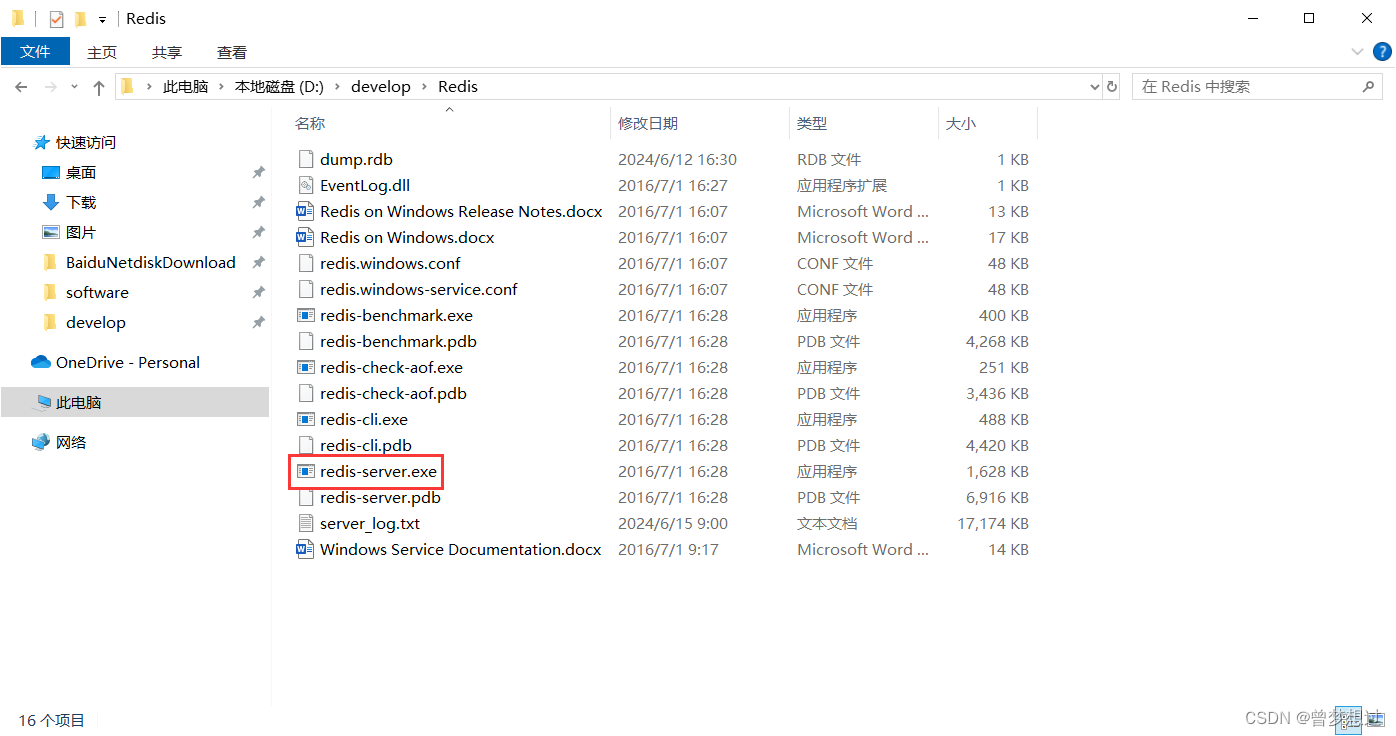Select 快速访问 in the navigation pane
1396x736 pixels.
(86, 142)
